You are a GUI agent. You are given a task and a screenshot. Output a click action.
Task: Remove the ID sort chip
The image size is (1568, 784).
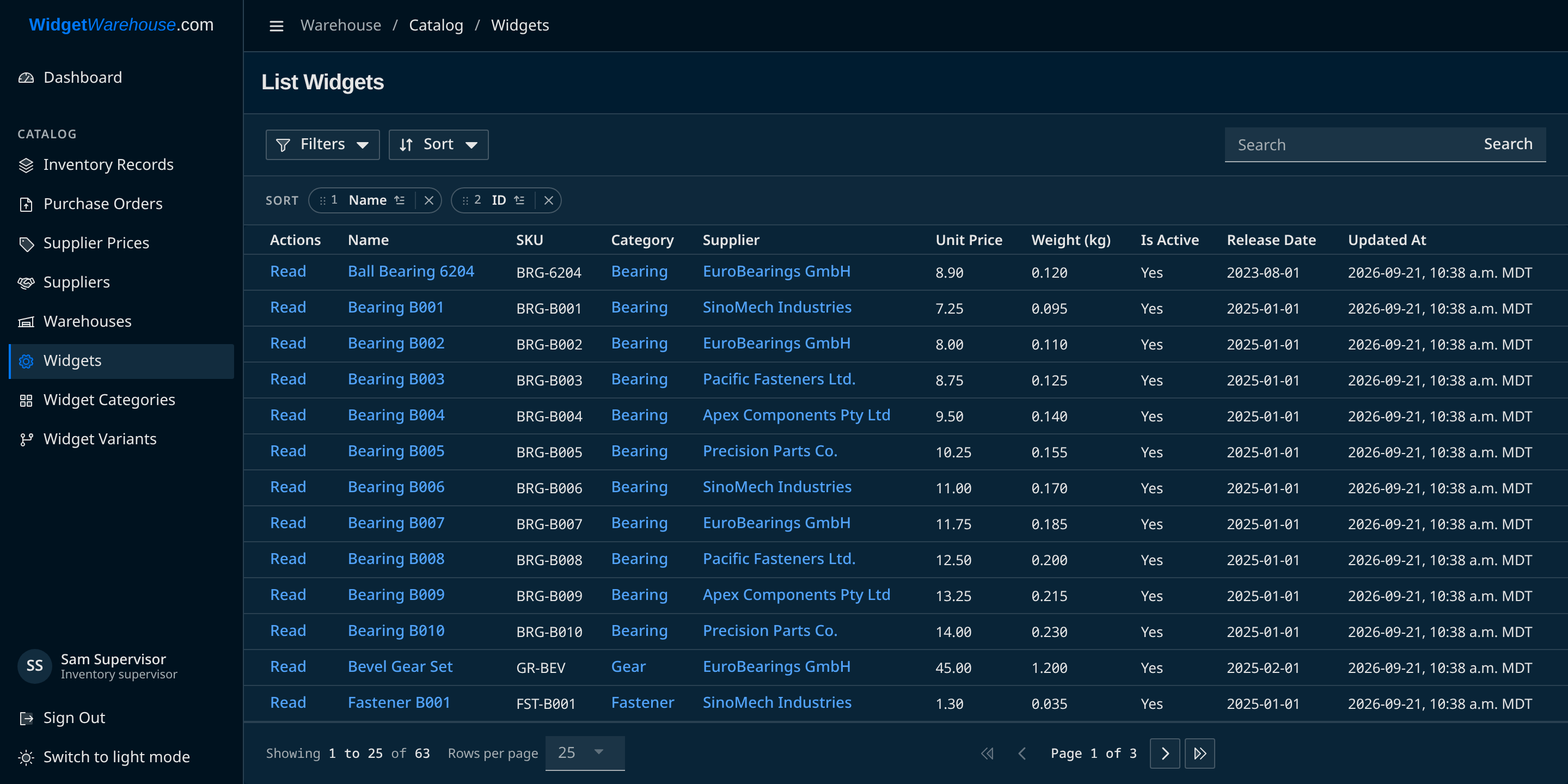tap(548, 200)
